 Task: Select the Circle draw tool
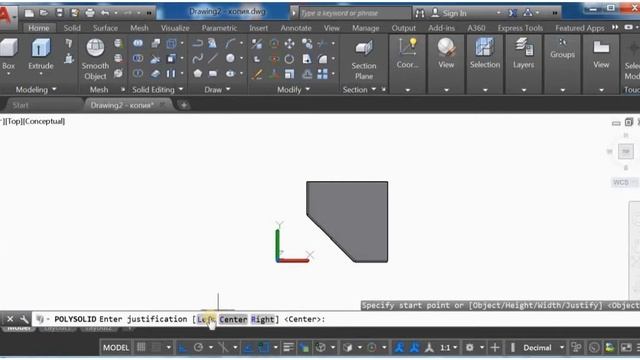pyautogui.click(x=230, y=58)
